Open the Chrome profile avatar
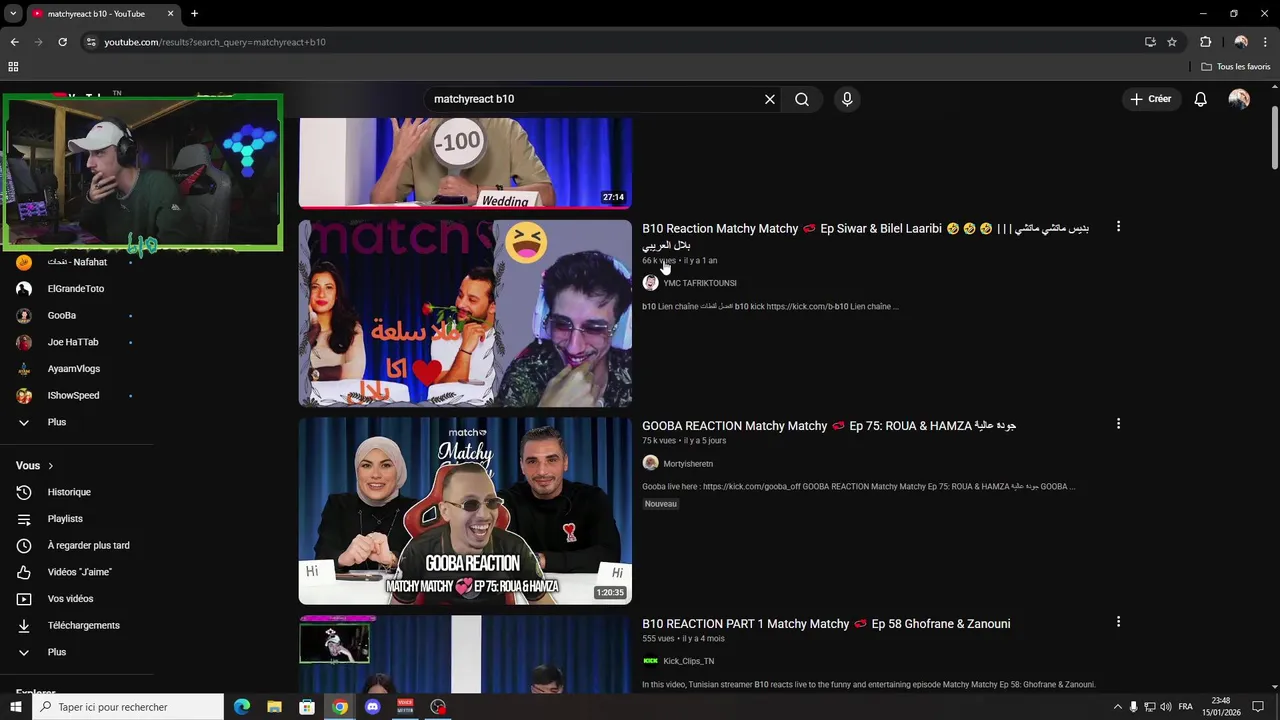Screen dimensions: 1280x720 [1241, 42]
